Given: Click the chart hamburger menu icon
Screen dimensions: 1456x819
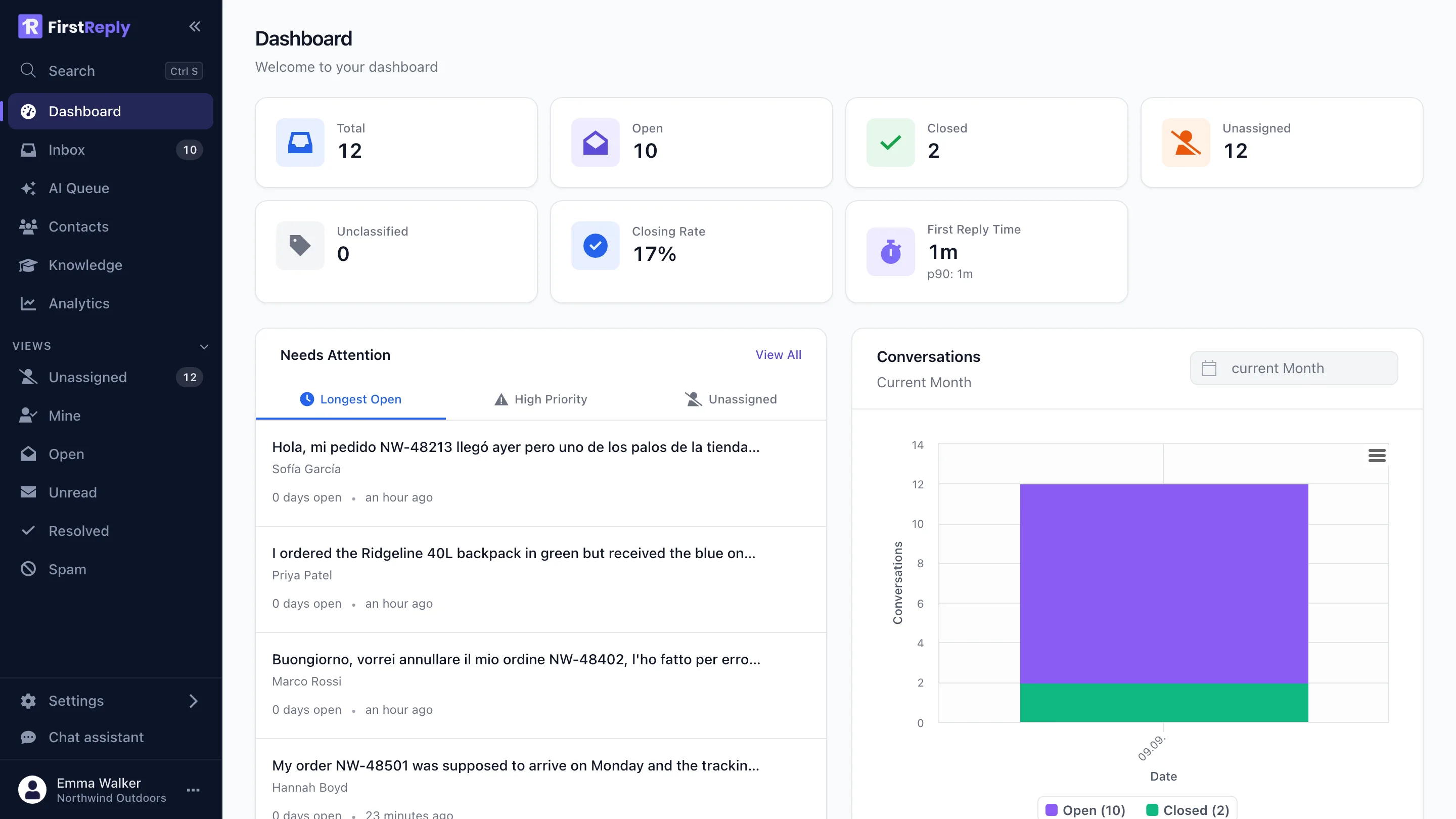Looking at the screenshot, I should [x=1377, y=456].
